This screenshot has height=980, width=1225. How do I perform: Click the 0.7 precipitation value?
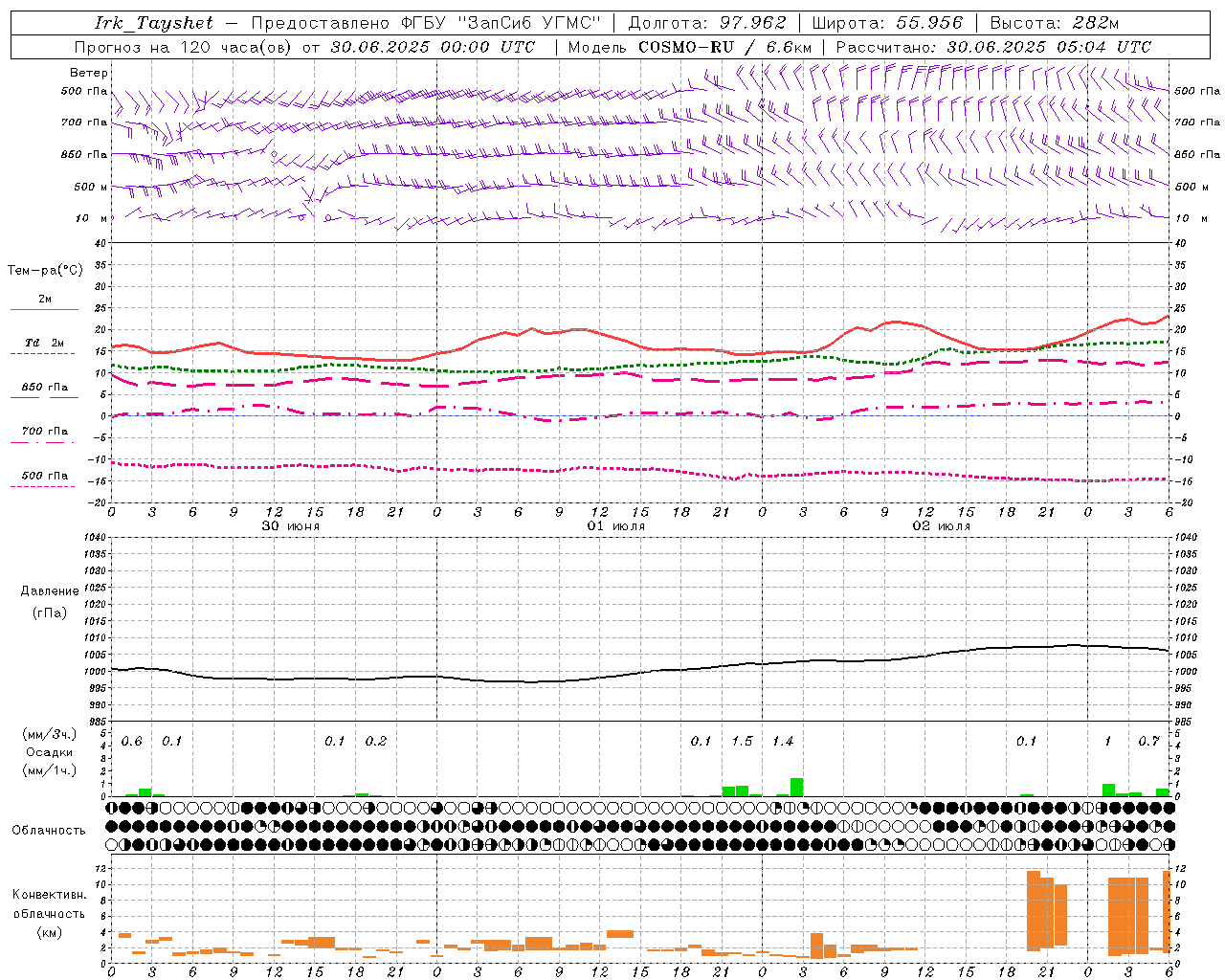click(1148, 742)
